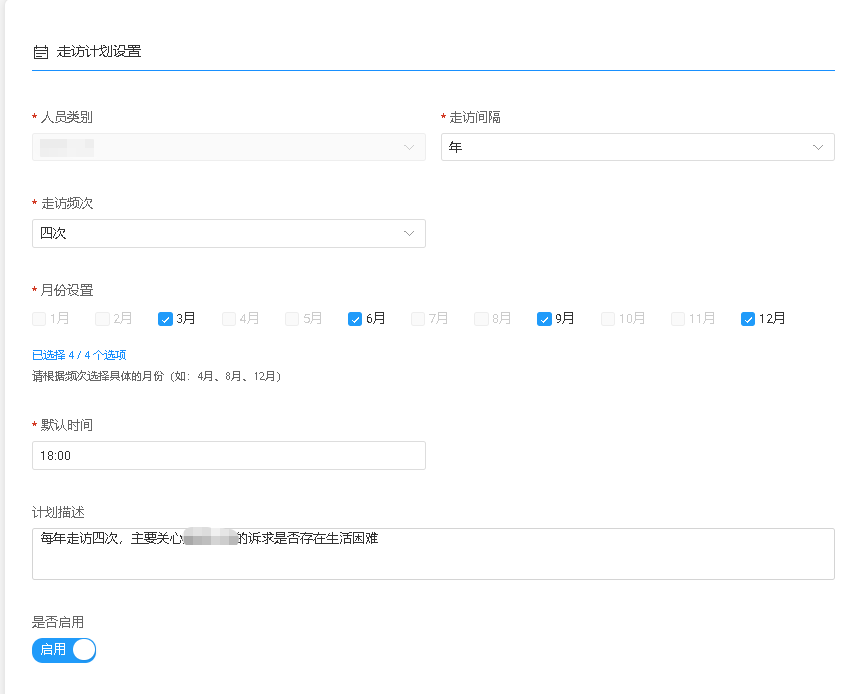Uncheck the 12月 month checkbox
The image size is (859, 694).
pyautogui.click(x=747, y=318)
